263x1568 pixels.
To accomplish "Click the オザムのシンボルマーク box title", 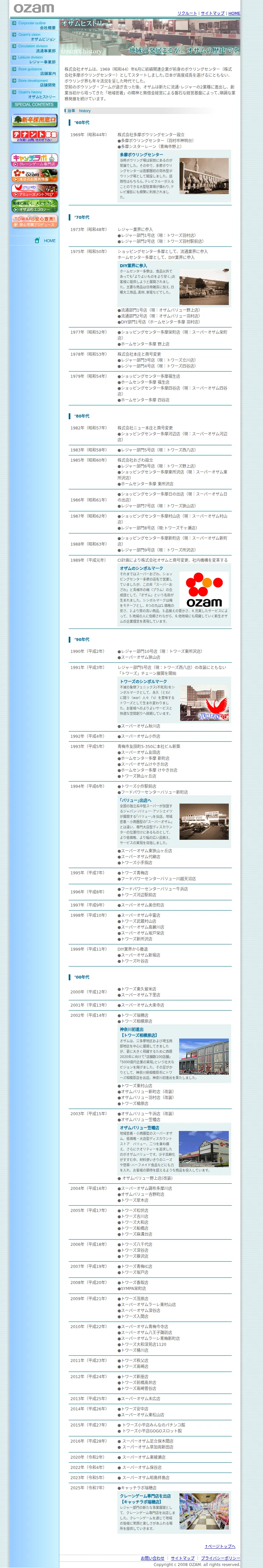I will tap(141, 568).
